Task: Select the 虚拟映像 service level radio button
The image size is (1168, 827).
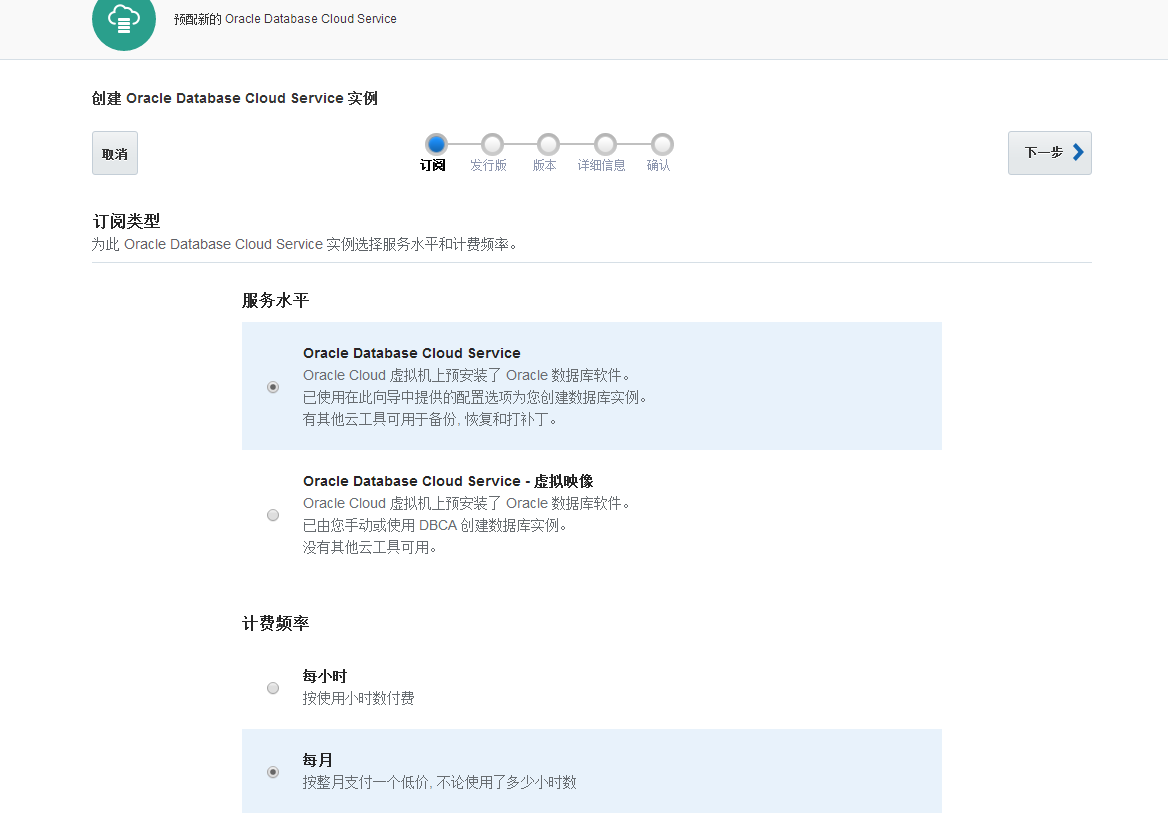Action: [x=273, y=515]
